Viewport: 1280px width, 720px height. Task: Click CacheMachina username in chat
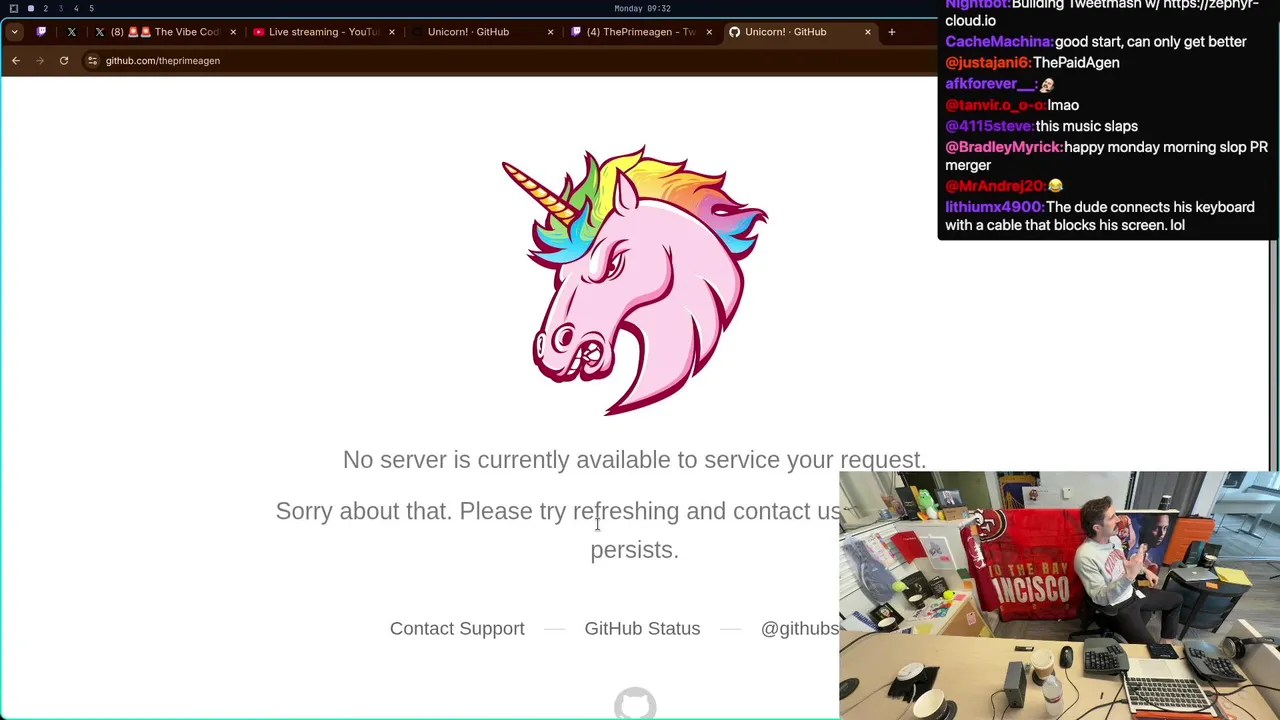[999, 42]
